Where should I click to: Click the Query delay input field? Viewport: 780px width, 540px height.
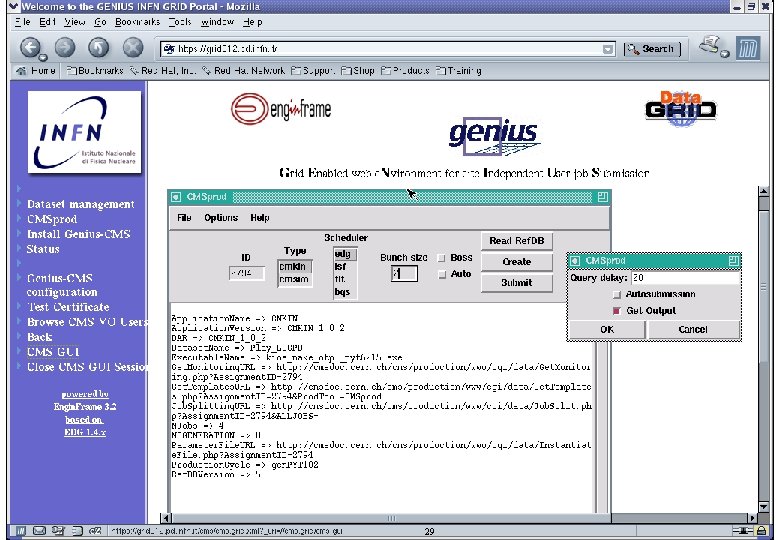[685, 278]
